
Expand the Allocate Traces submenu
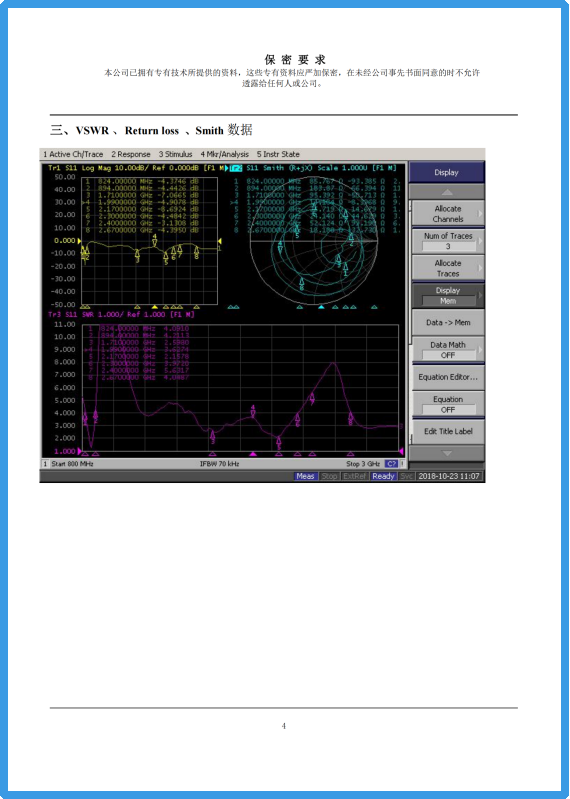point(447,268)
